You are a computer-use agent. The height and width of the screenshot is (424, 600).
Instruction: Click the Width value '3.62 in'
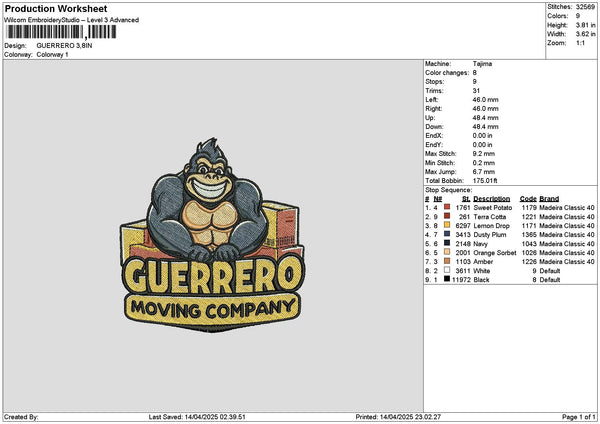coord(585,34)
